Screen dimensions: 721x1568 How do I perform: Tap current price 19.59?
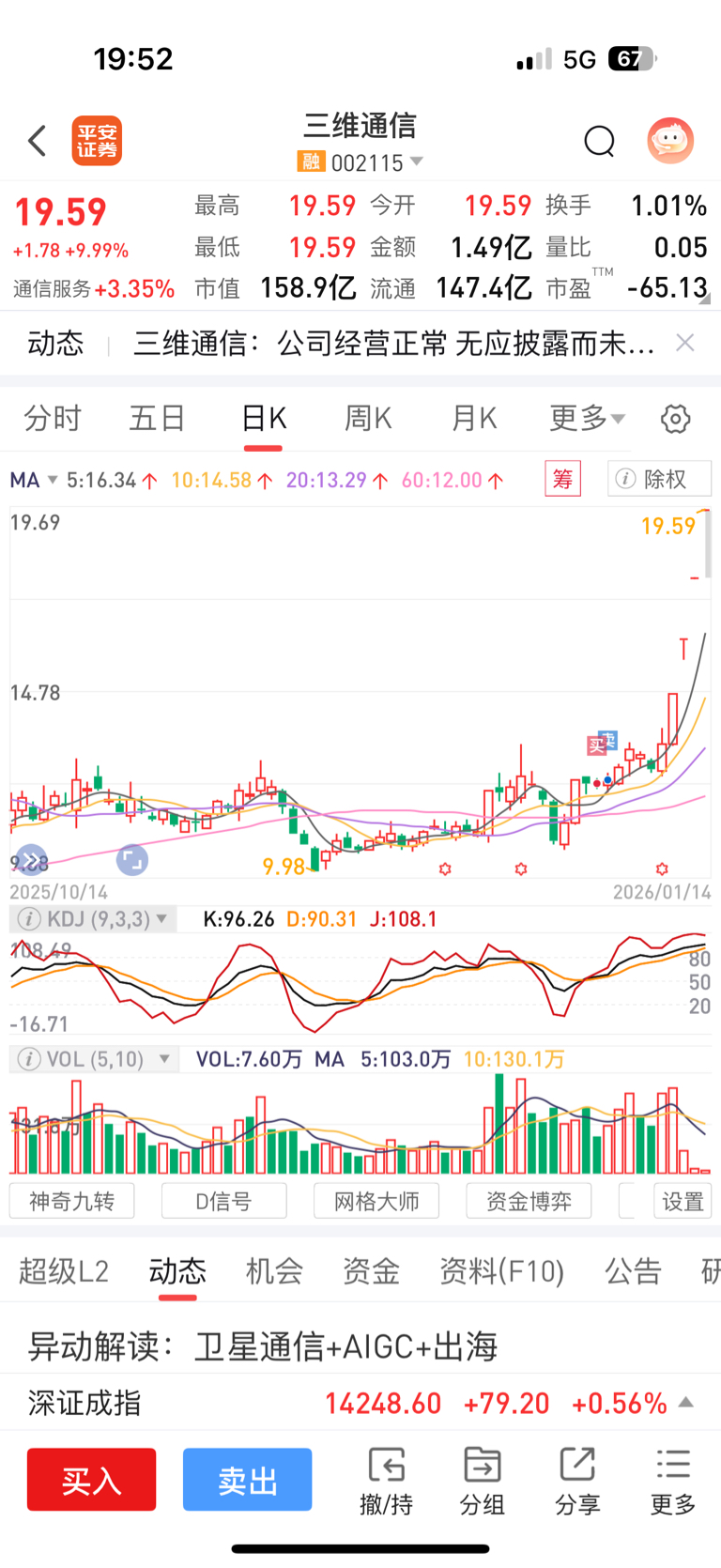(x=61, y=212)
